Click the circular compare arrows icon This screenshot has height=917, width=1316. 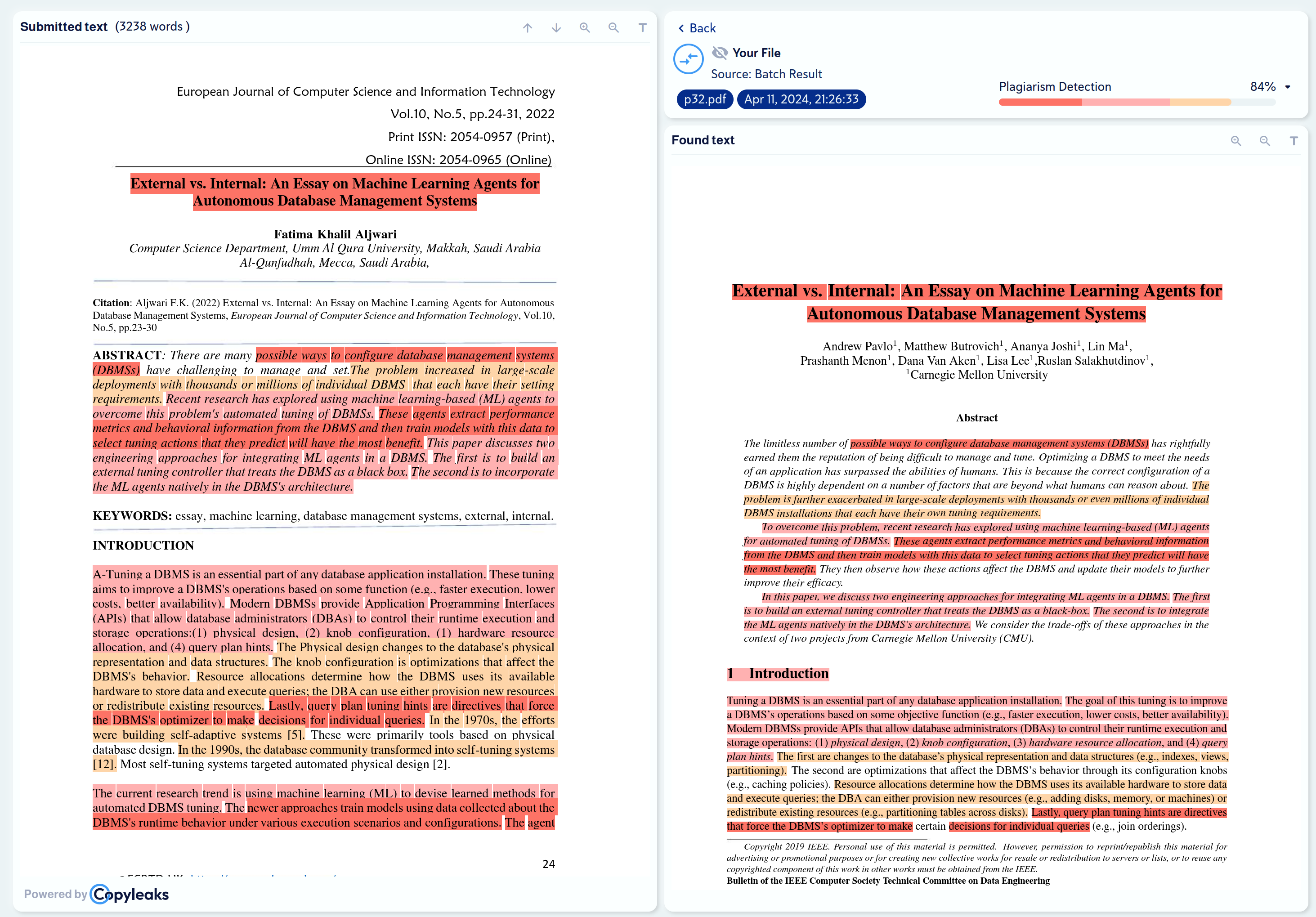[x=689, y=59]
